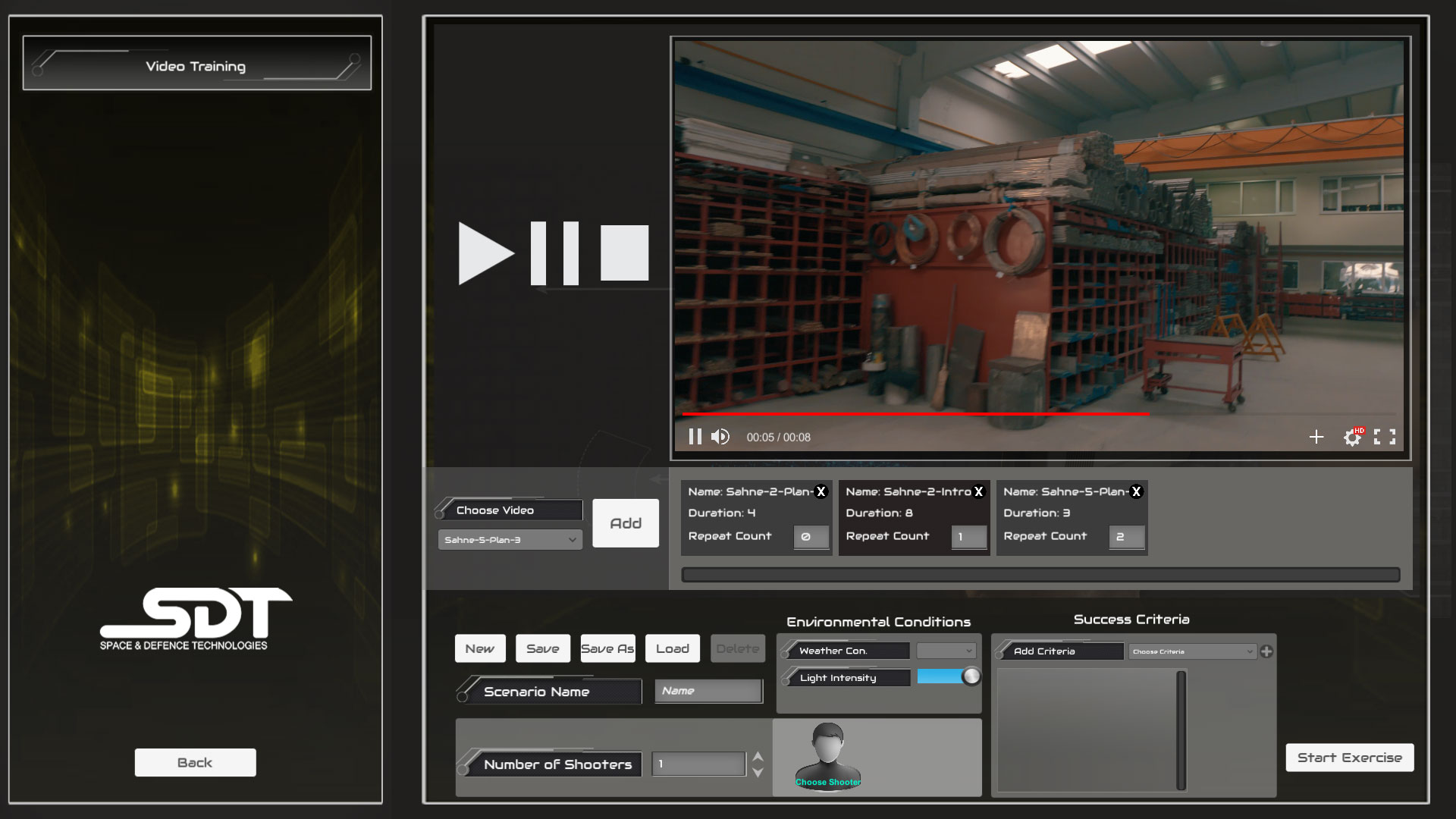Click the Start Exercise button

click(x=1349, y=758)
